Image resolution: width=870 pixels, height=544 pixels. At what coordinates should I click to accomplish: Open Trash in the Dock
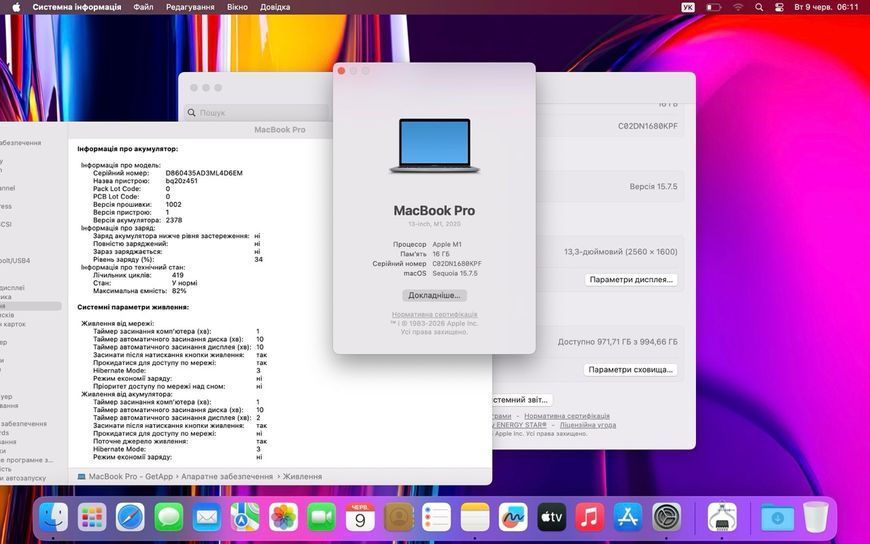pyautogui.click(x=816, y=517)
